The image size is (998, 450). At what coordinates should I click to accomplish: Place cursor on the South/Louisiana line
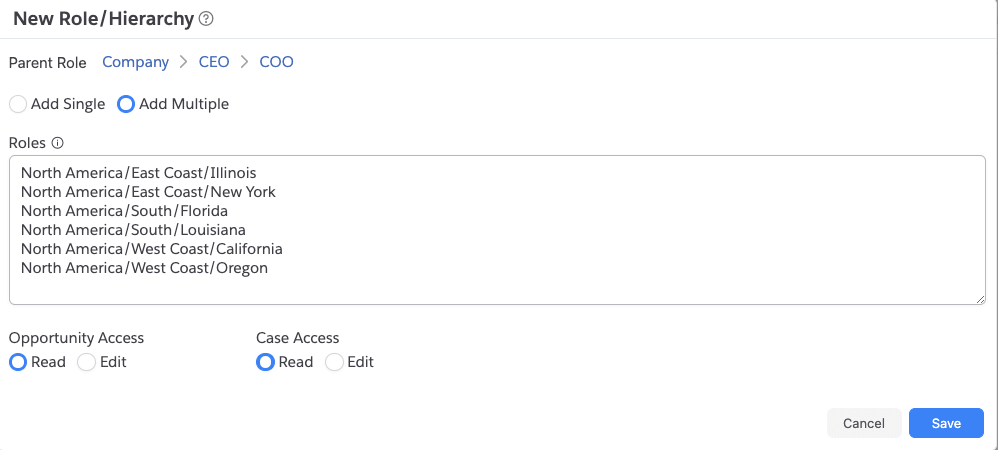(133, 230)
